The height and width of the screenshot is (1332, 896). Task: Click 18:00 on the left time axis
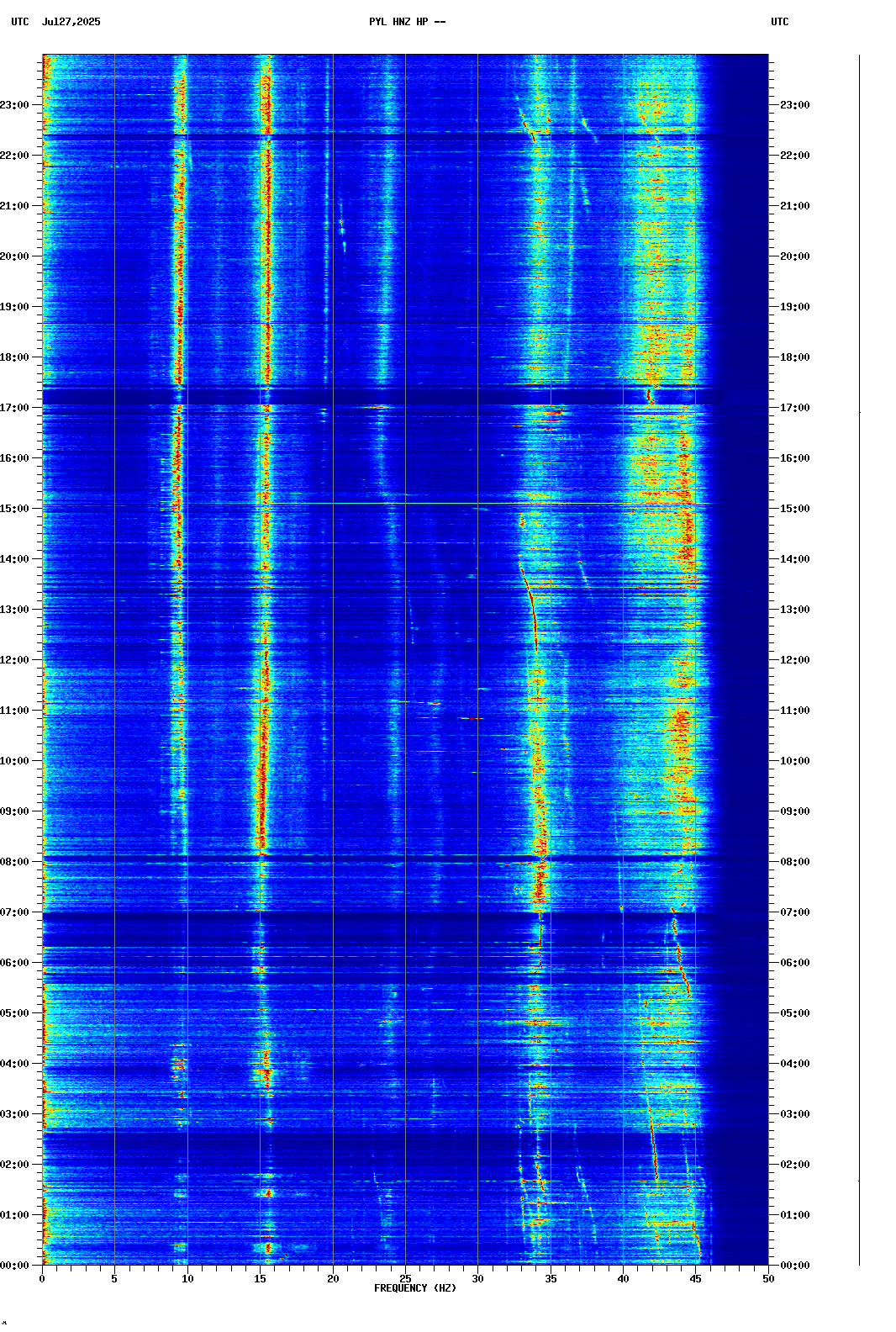(14, 357)
